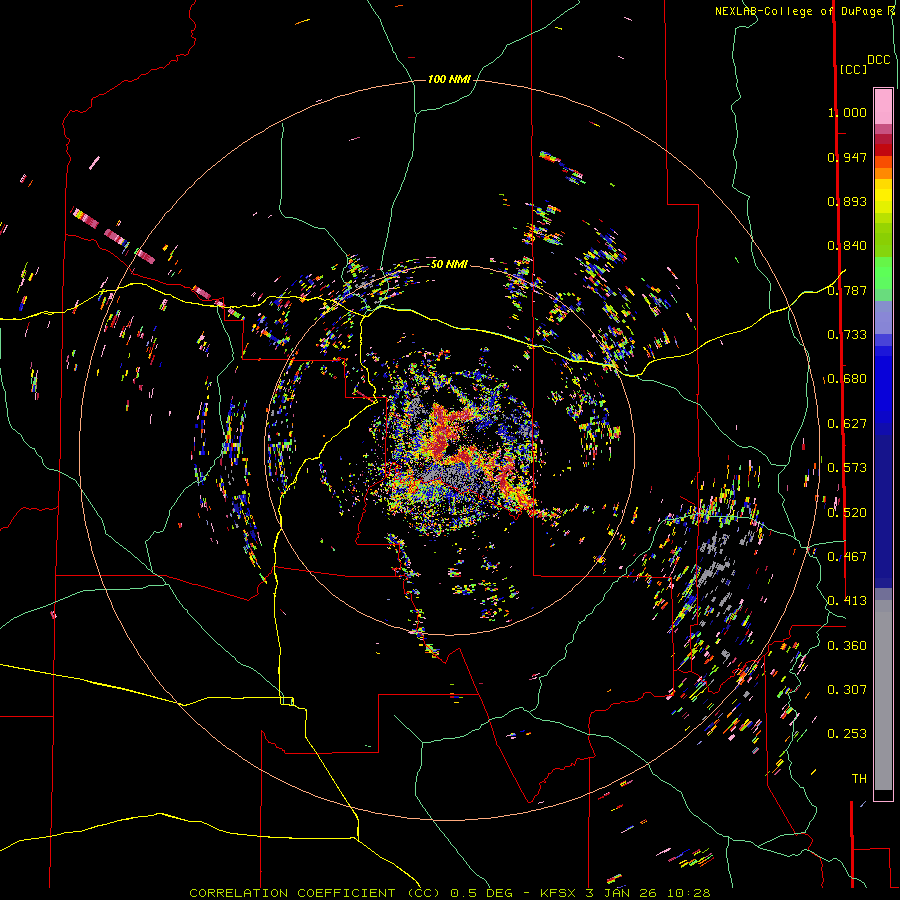Pick the gray segment of the color bar
This screenshot has height=900, width=900.
883,695
